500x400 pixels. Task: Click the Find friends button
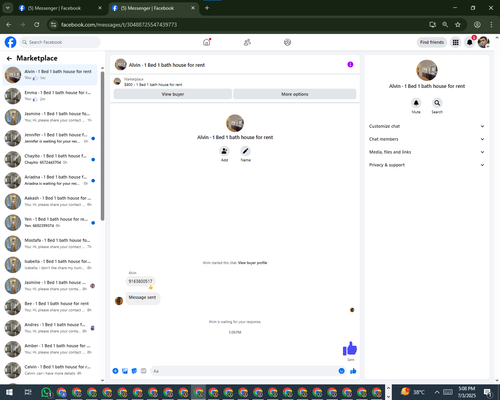432,42
